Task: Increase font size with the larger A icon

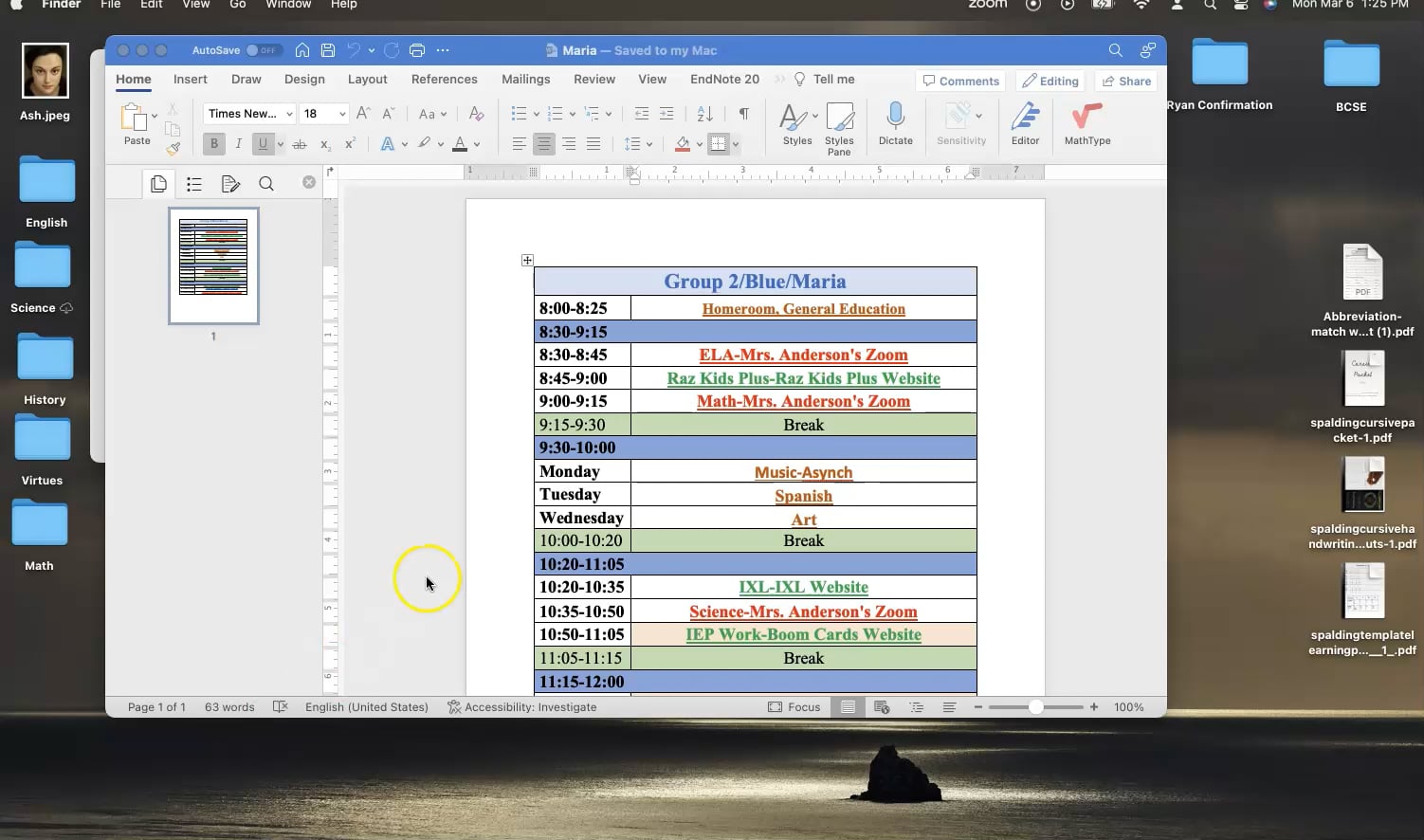Action: (363, 114)
